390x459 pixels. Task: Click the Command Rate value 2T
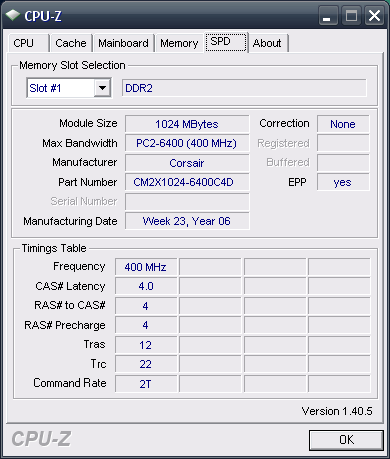[146, 384]
